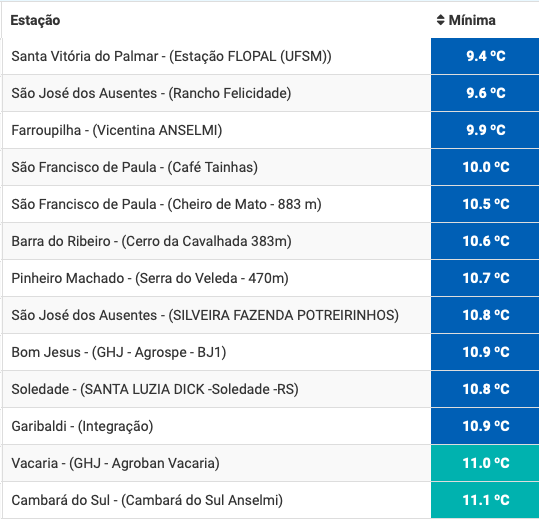Click the Mínima column header label
The width and height of the screenshot is (539, 519).
tap(472, 20)
